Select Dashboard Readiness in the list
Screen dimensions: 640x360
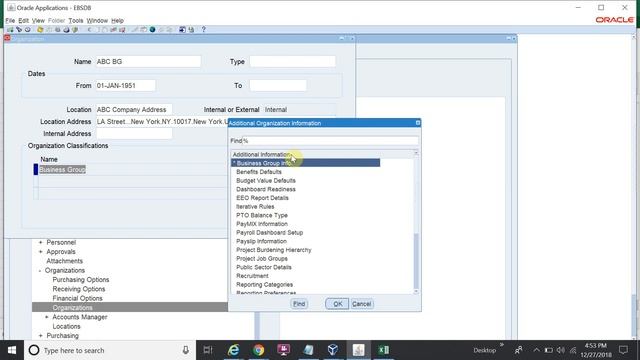point(266,189)
